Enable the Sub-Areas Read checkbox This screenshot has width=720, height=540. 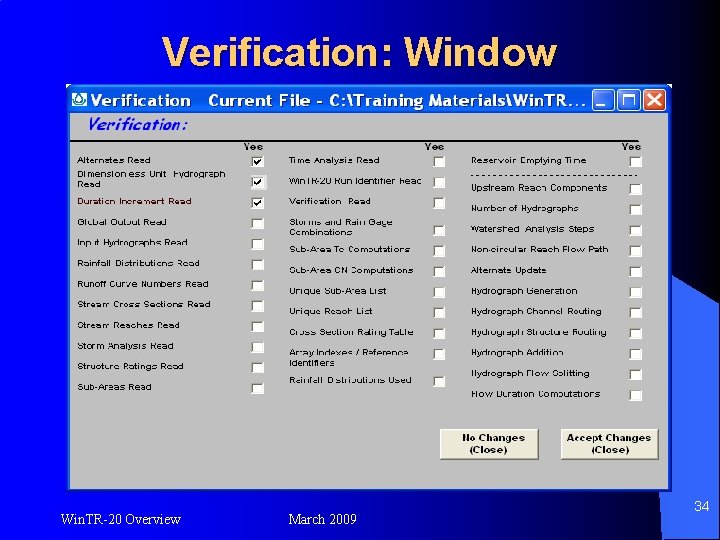pyautogui.click(x=258, y=388)
